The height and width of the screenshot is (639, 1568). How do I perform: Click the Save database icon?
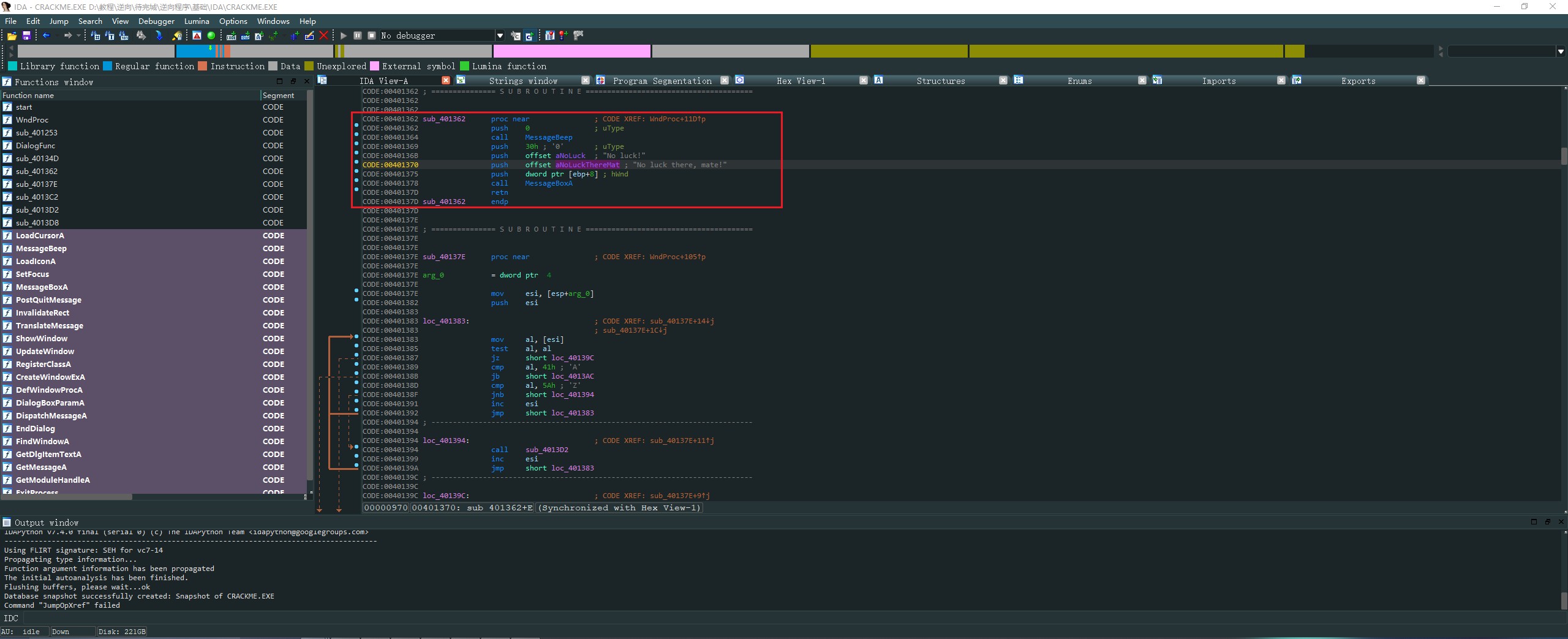tap(26, 36)
